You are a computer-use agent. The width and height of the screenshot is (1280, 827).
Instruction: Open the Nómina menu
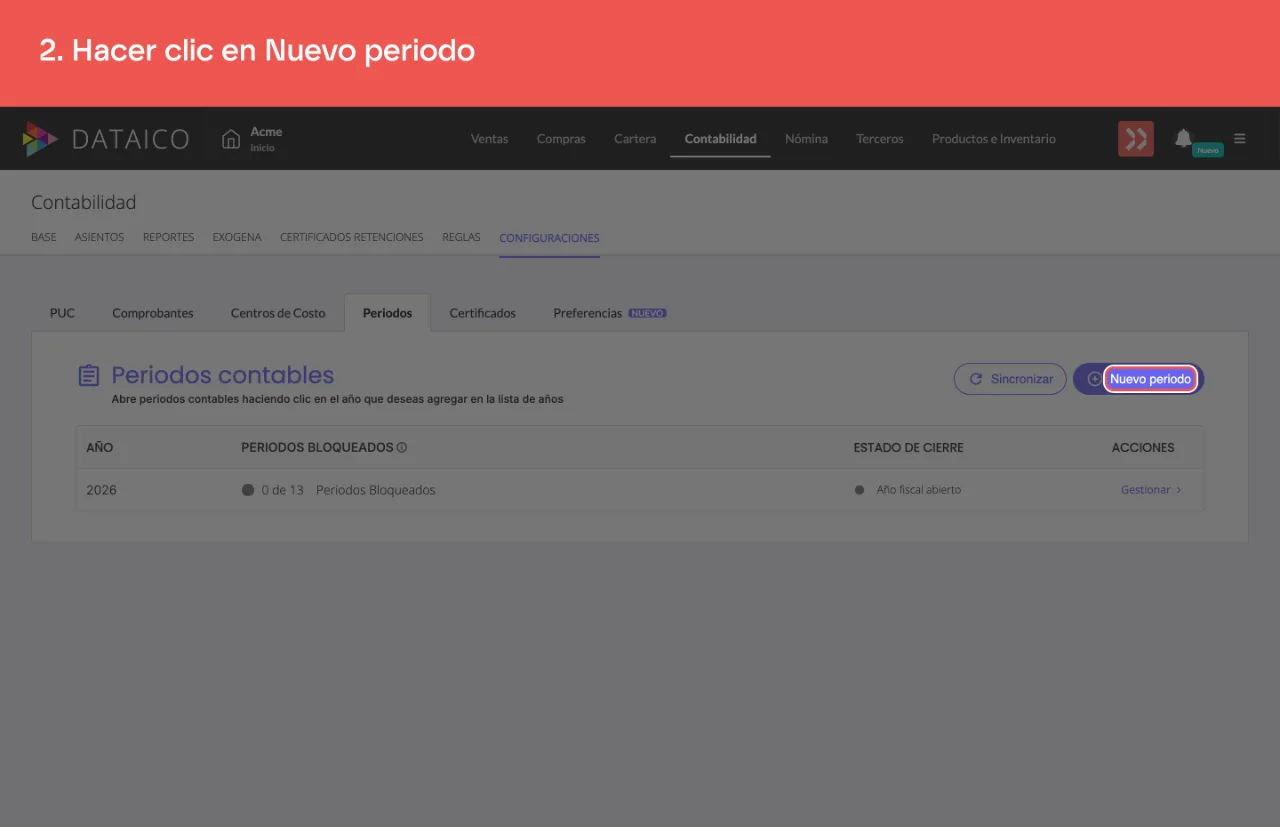pyautogui.click(x=806, y=139)
